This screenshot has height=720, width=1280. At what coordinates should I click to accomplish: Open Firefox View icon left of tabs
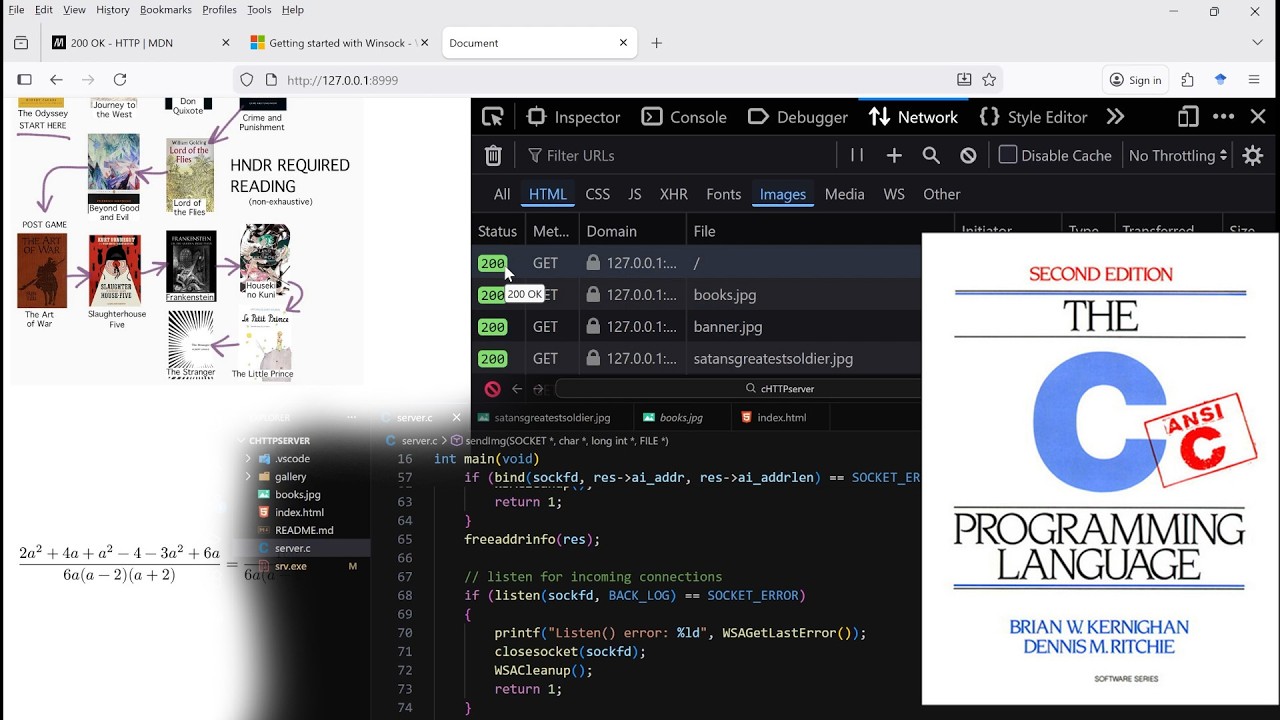(x=21, y=43)
